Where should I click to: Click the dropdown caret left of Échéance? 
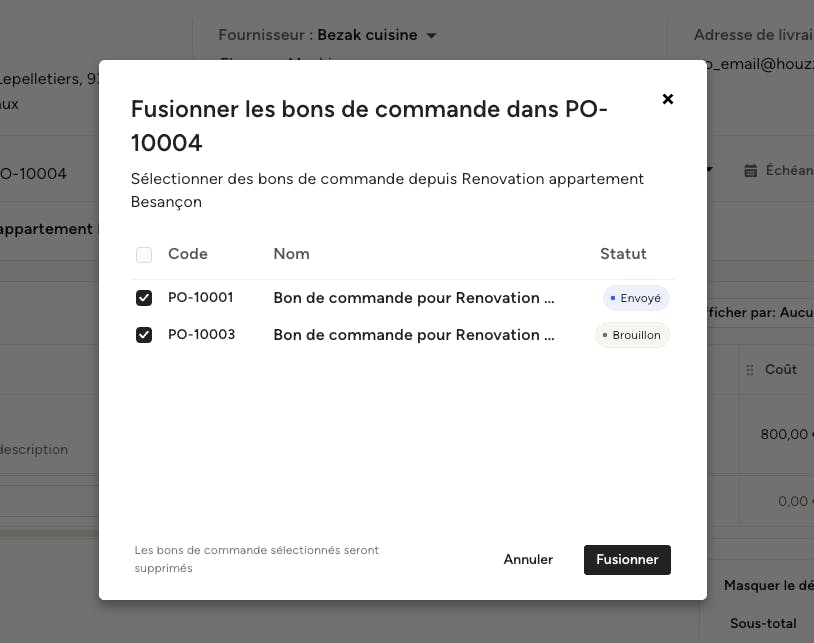coord(710,169)
